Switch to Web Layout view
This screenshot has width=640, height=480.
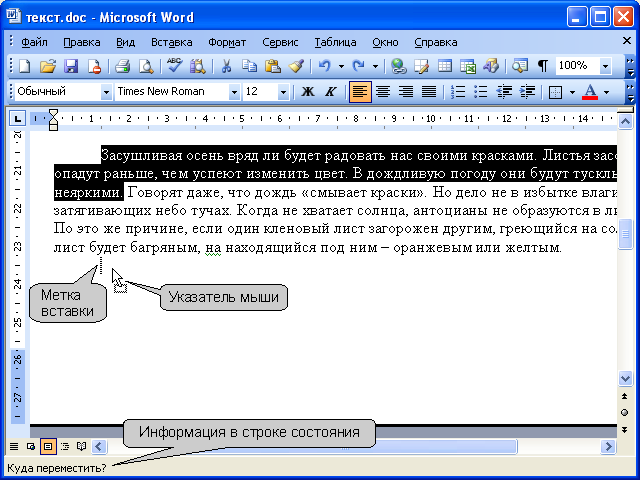click(31, 447)
